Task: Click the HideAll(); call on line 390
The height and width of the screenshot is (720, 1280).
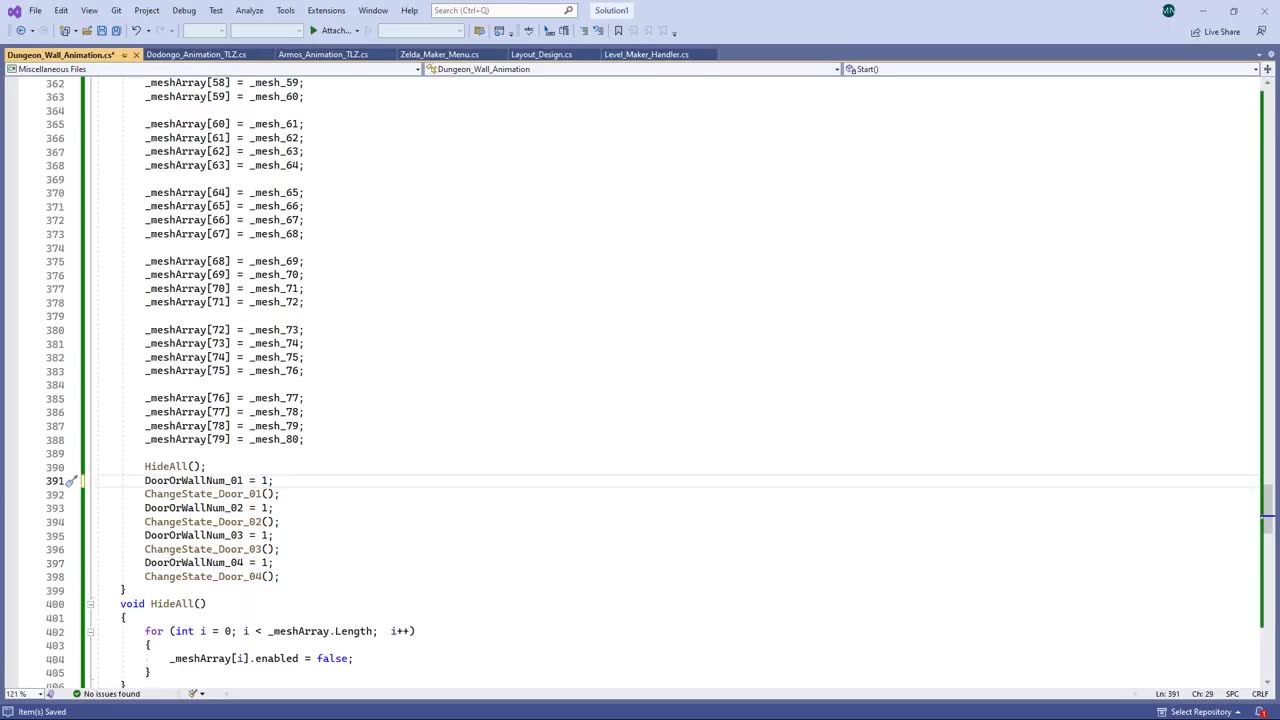Action: [175, 467]
